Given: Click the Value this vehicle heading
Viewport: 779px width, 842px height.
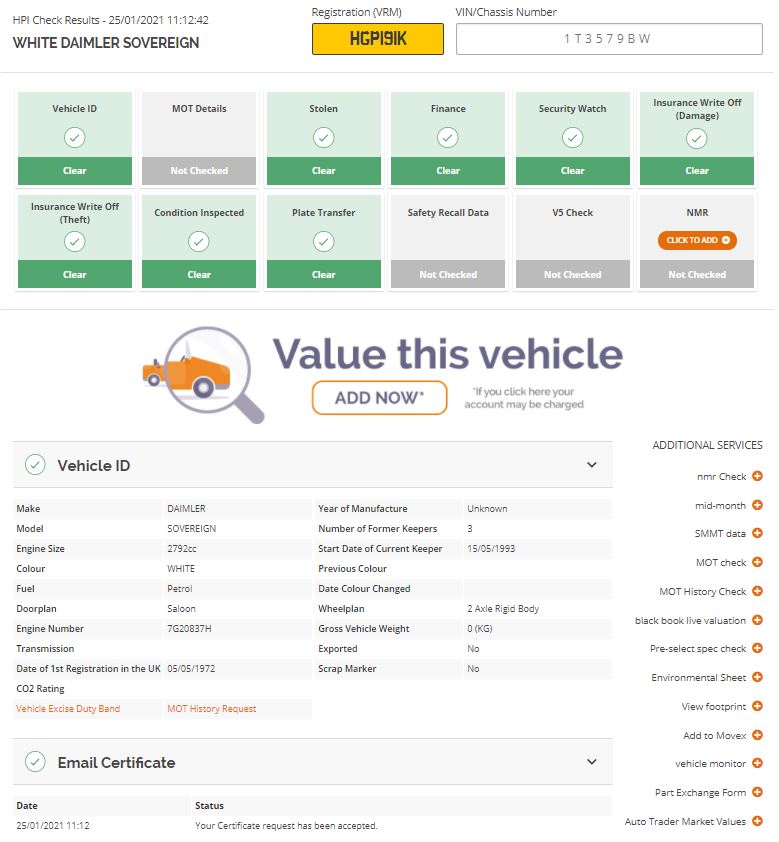Looking at the screenshot, I should coord(448,353).
